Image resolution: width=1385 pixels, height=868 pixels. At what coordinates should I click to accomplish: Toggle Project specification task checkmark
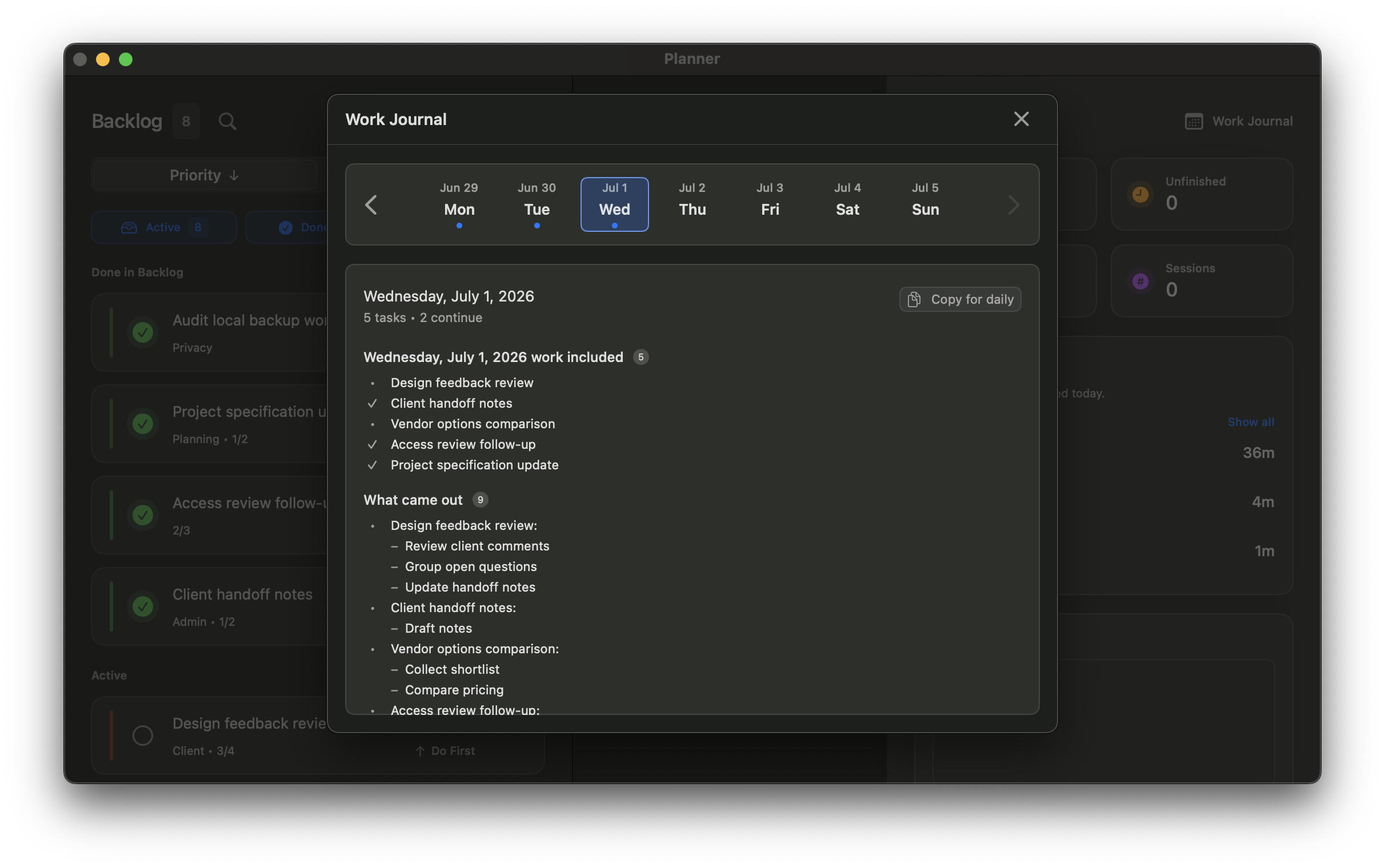click(142, 424)
